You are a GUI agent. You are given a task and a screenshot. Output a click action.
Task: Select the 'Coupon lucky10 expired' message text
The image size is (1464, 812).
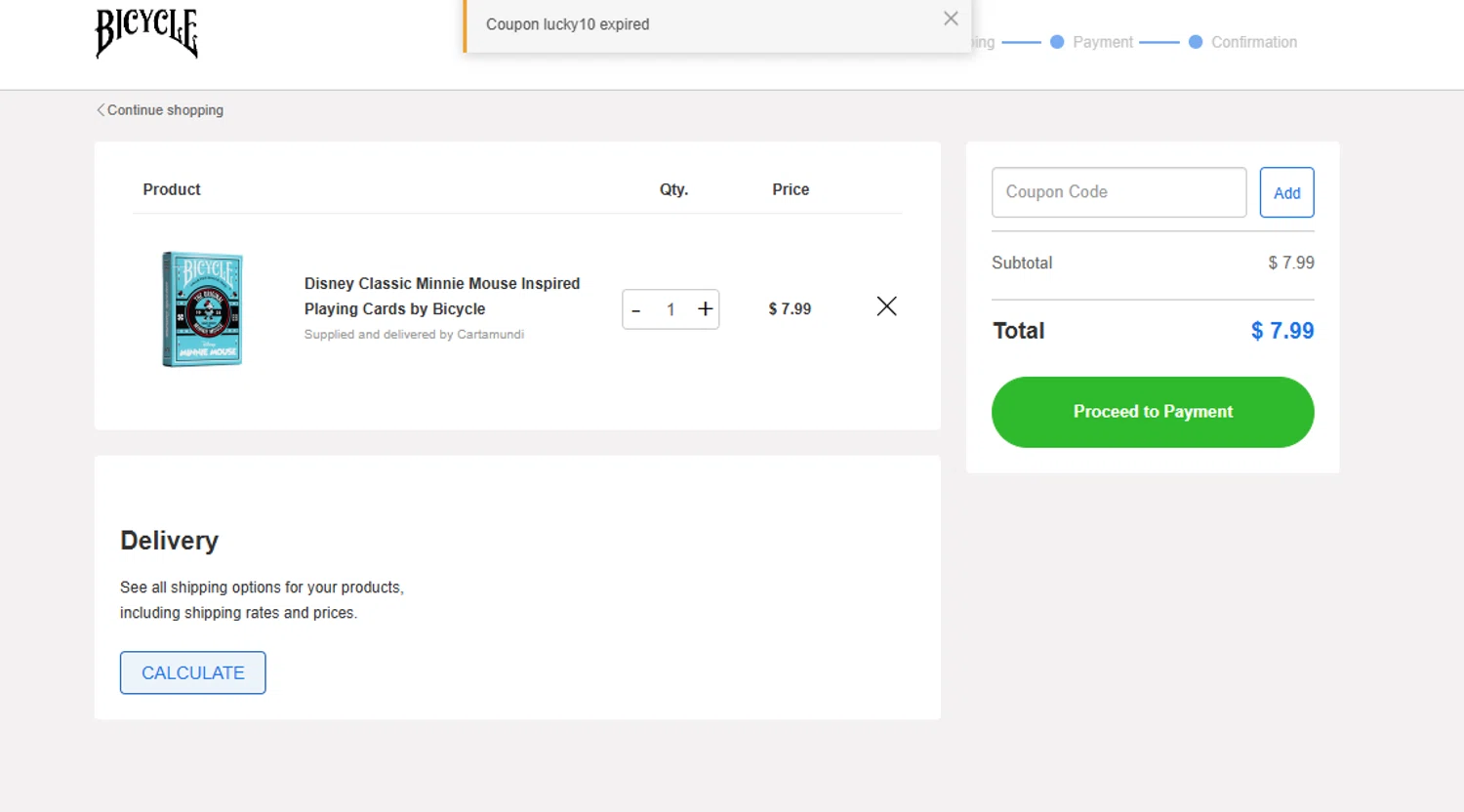coord(567,24)
